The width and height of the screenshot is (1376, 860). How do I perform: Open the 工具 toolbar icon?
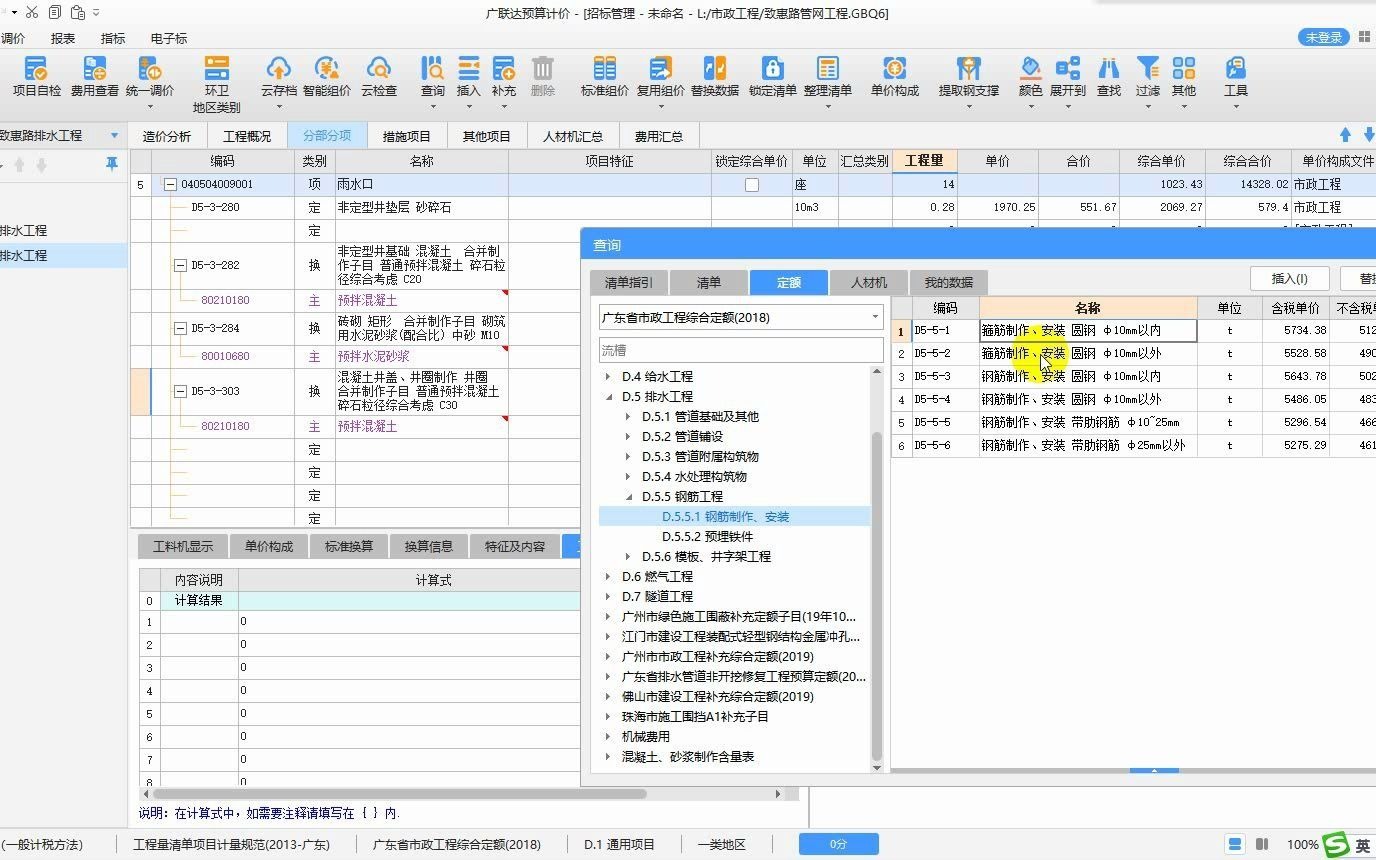1236,77
